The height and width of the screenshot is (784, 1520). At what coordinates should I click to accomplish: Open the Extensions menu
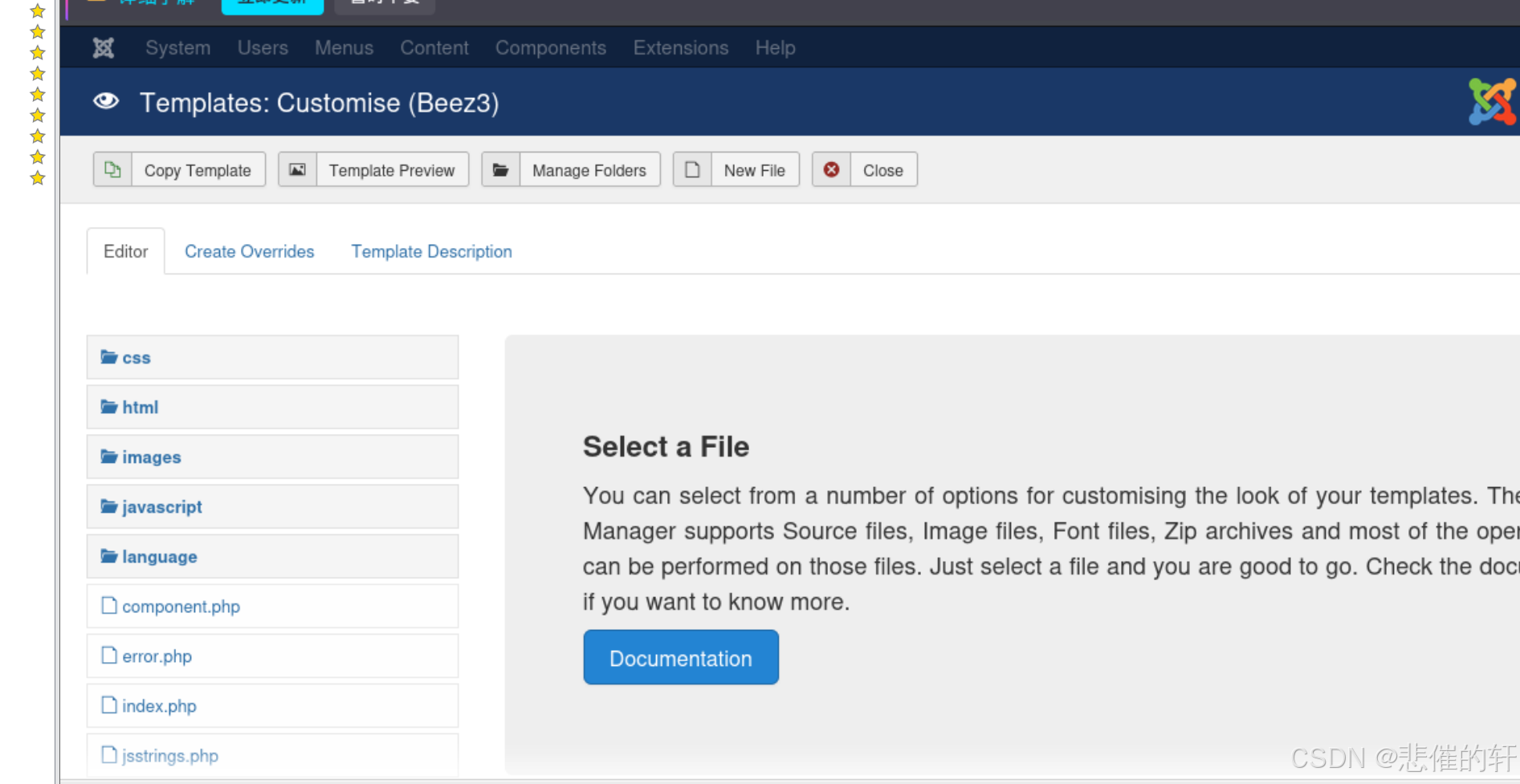[681, 48]
